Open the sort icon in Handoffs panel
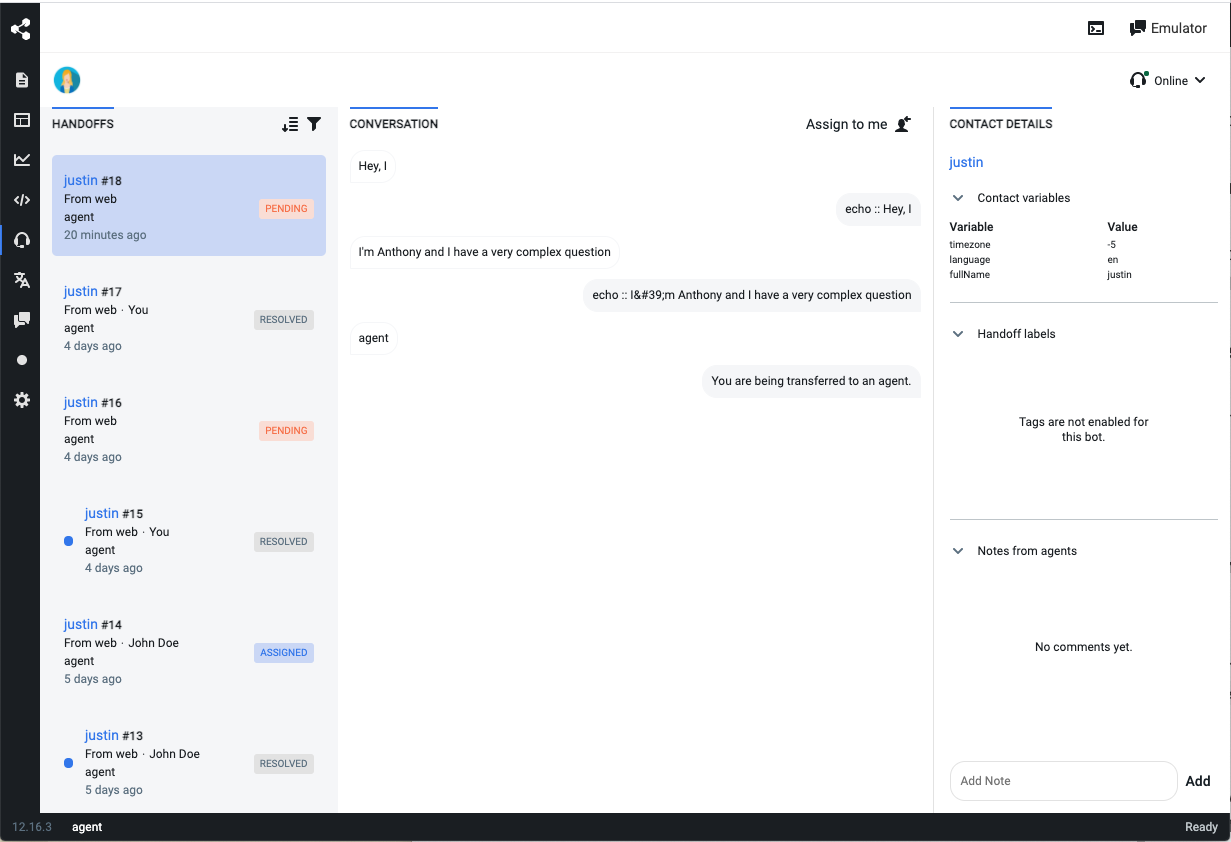Viewport: 1231px width, 842px height. tap(290, 124)
